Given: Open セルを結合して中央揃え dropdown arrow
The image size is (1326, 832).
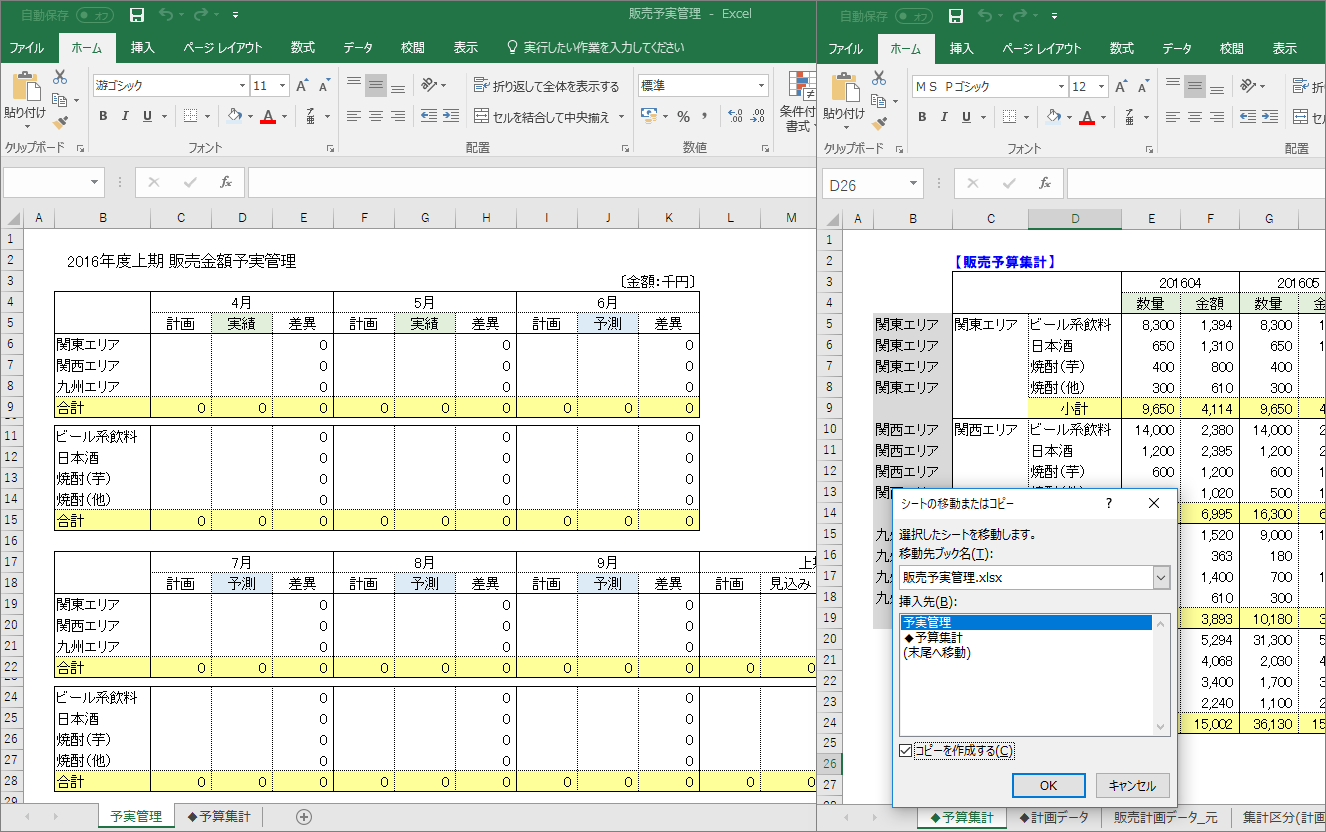Looking at the screenshot, I should coord(620,116).
